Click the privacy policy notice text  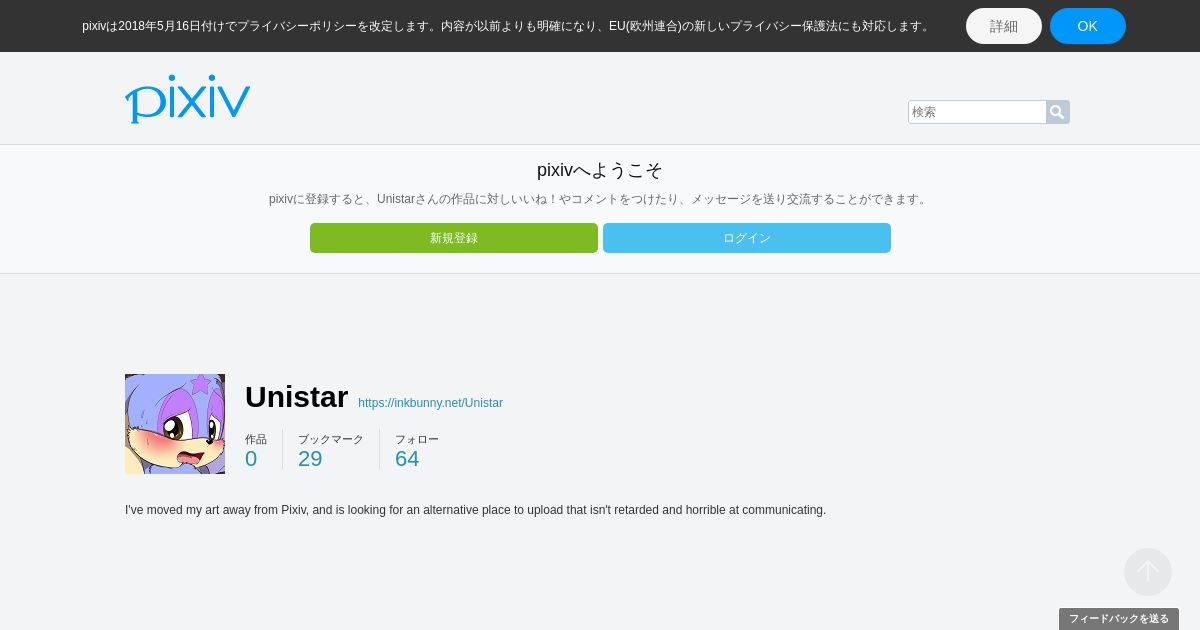coord(508,26)
